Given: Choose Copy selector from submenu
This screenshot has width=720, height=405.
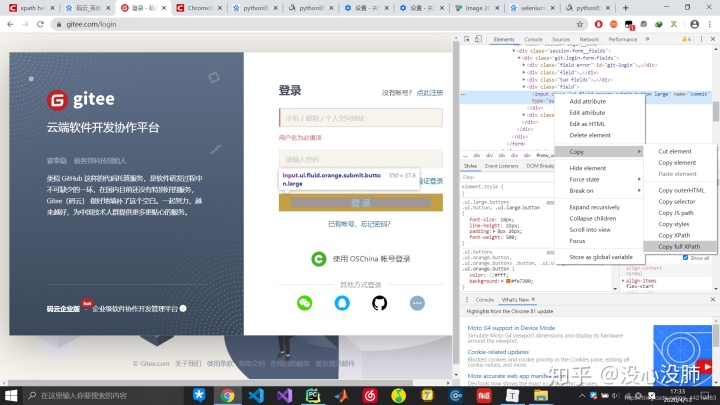Looking at the screenshot, I should click(x=680, y=202).
